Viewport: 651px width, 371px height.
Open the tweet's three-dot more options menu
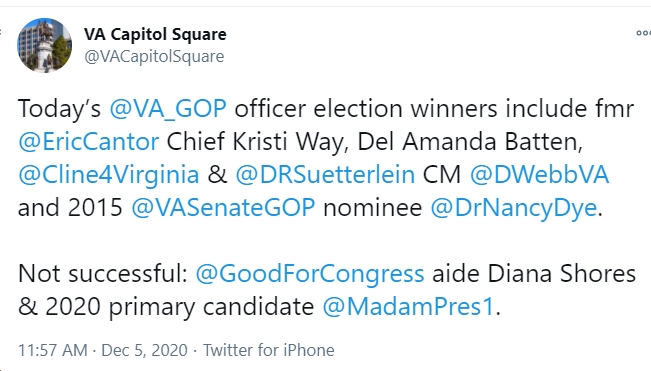(644, 33)
